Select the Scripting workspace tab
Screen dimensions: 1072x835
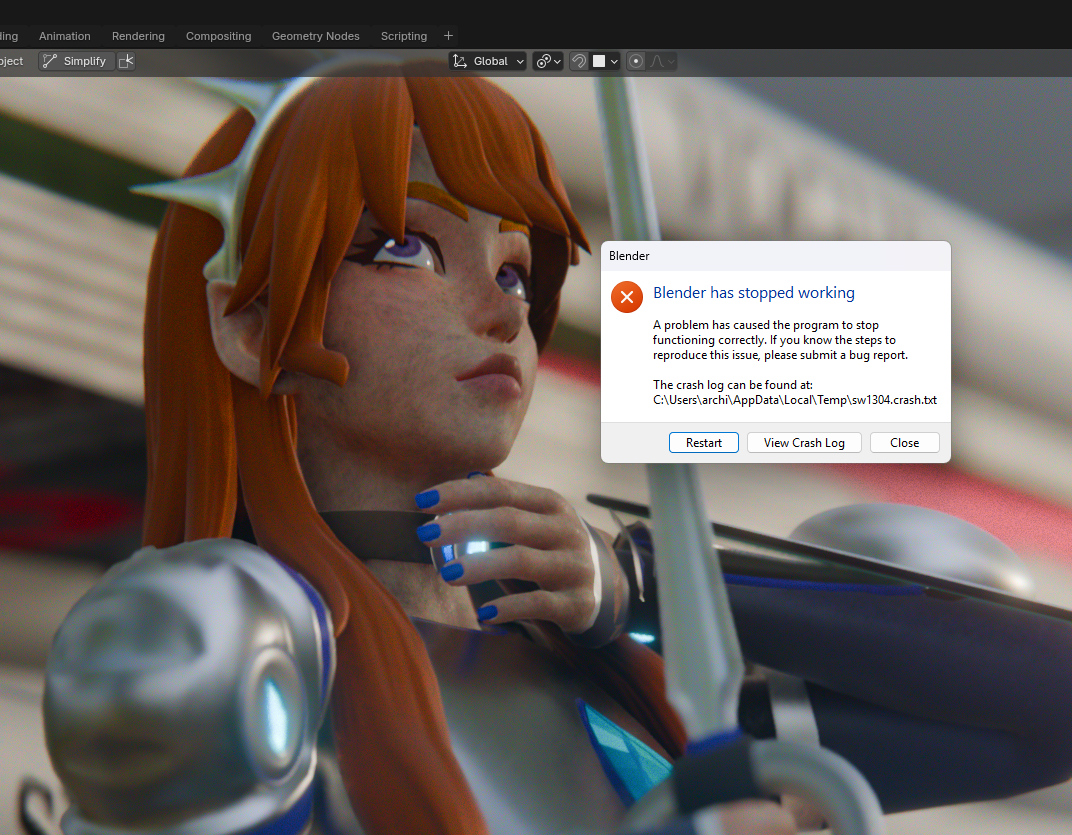point(403,36)
